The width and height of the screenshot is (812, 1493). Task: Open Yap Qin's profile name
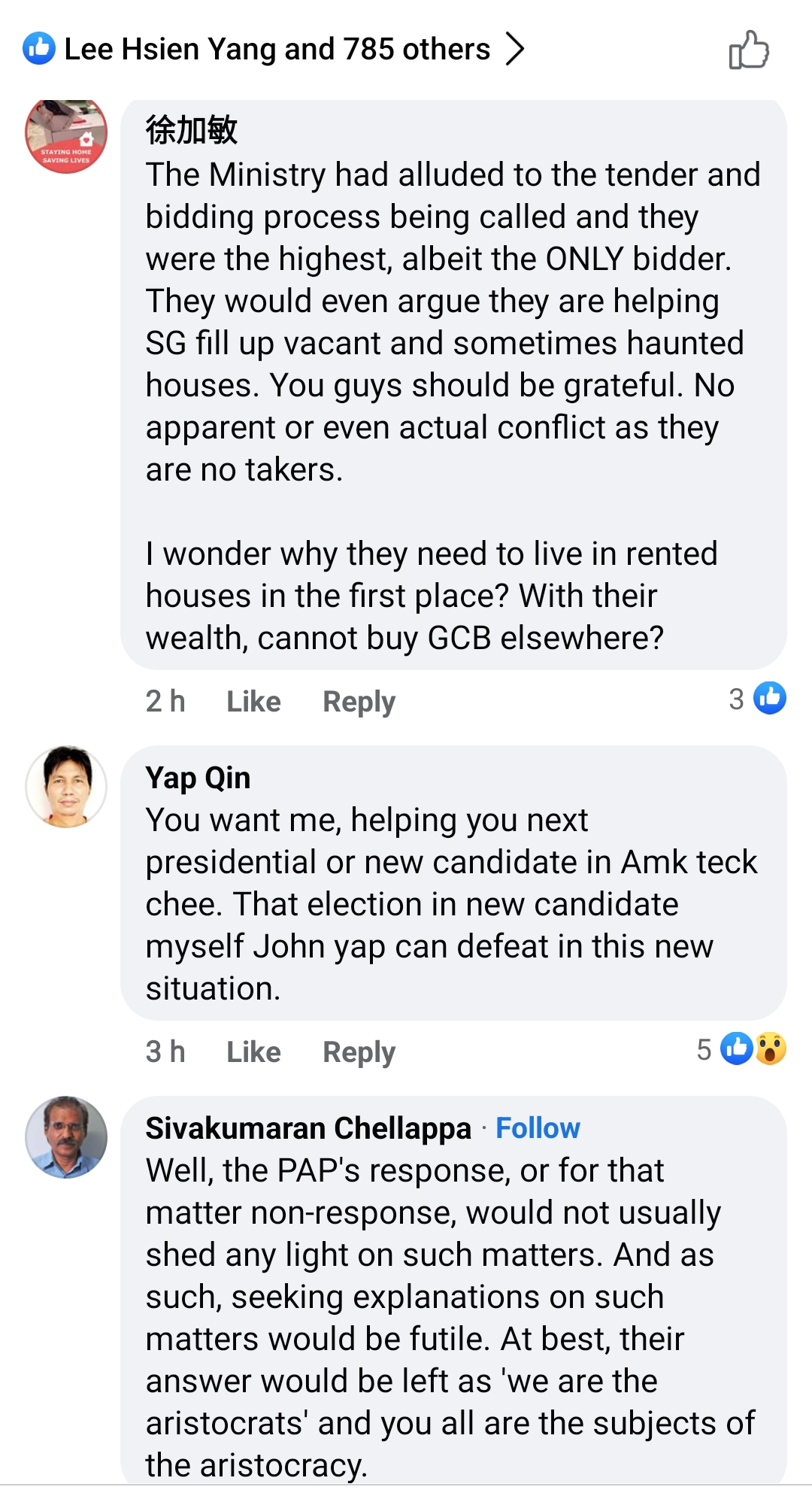pyautogui.click(x=198, y=778)
